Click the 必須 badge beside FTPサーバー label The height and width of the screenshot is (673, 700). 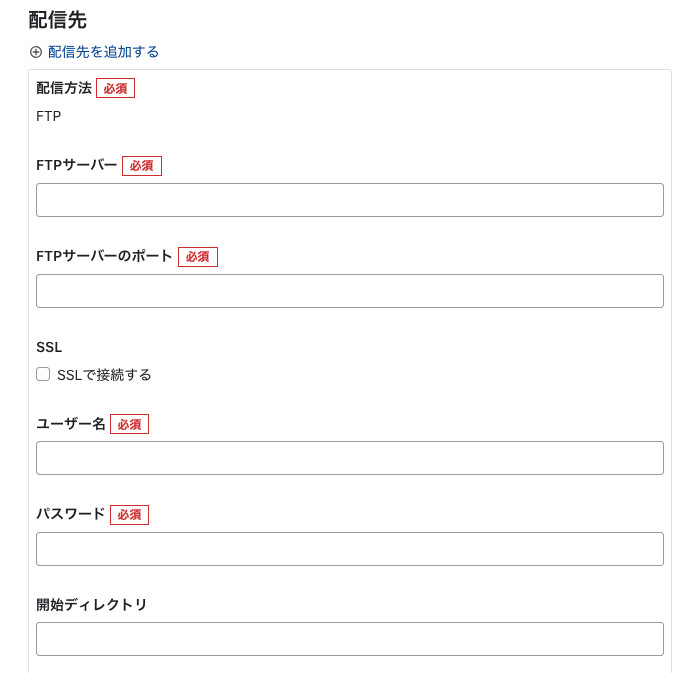coord(142,166)
